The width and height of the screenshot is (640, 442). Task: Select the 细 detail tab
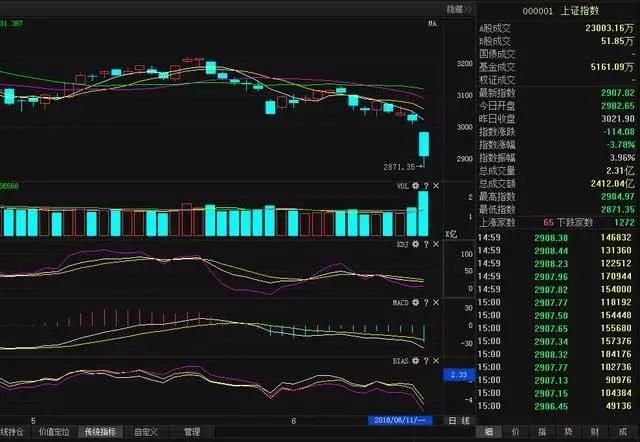[489, 432]
